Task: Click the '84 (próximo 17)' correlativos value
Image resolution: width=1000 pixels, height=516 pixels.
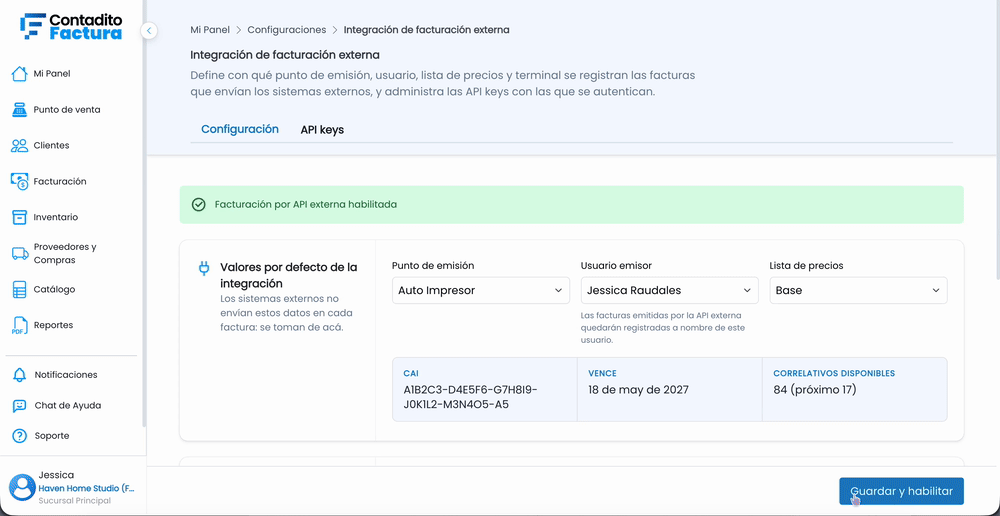Action: (815, 390)
